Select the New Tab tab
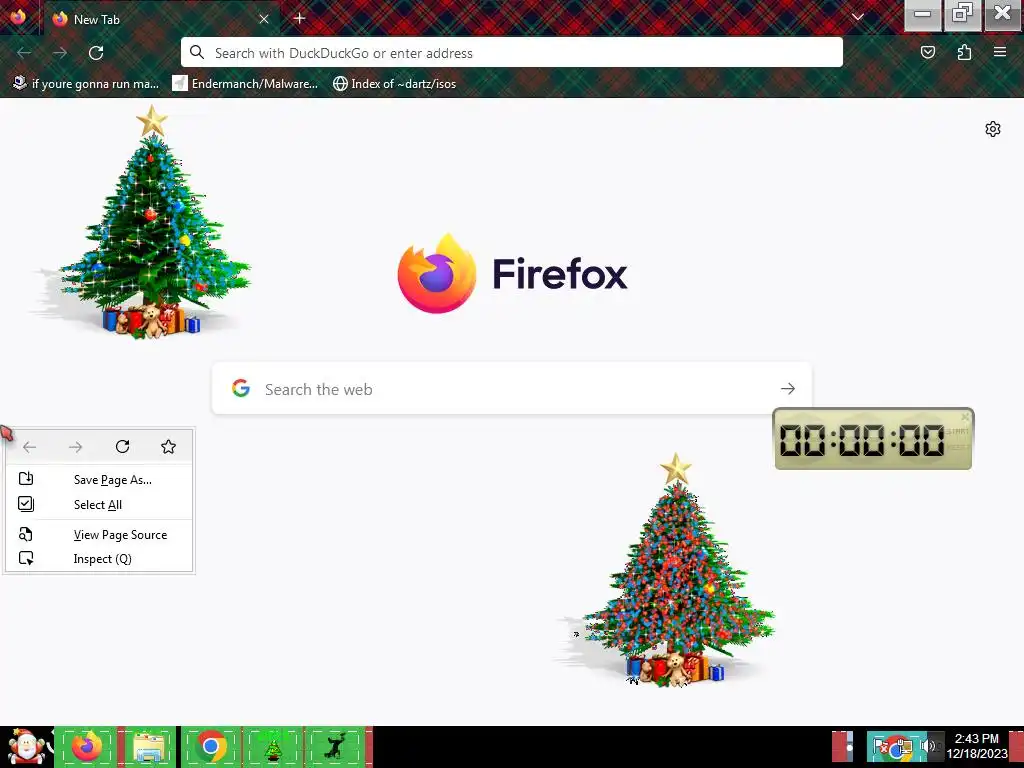The height and width of the screenshot is (768, 1024). [160, 19]
